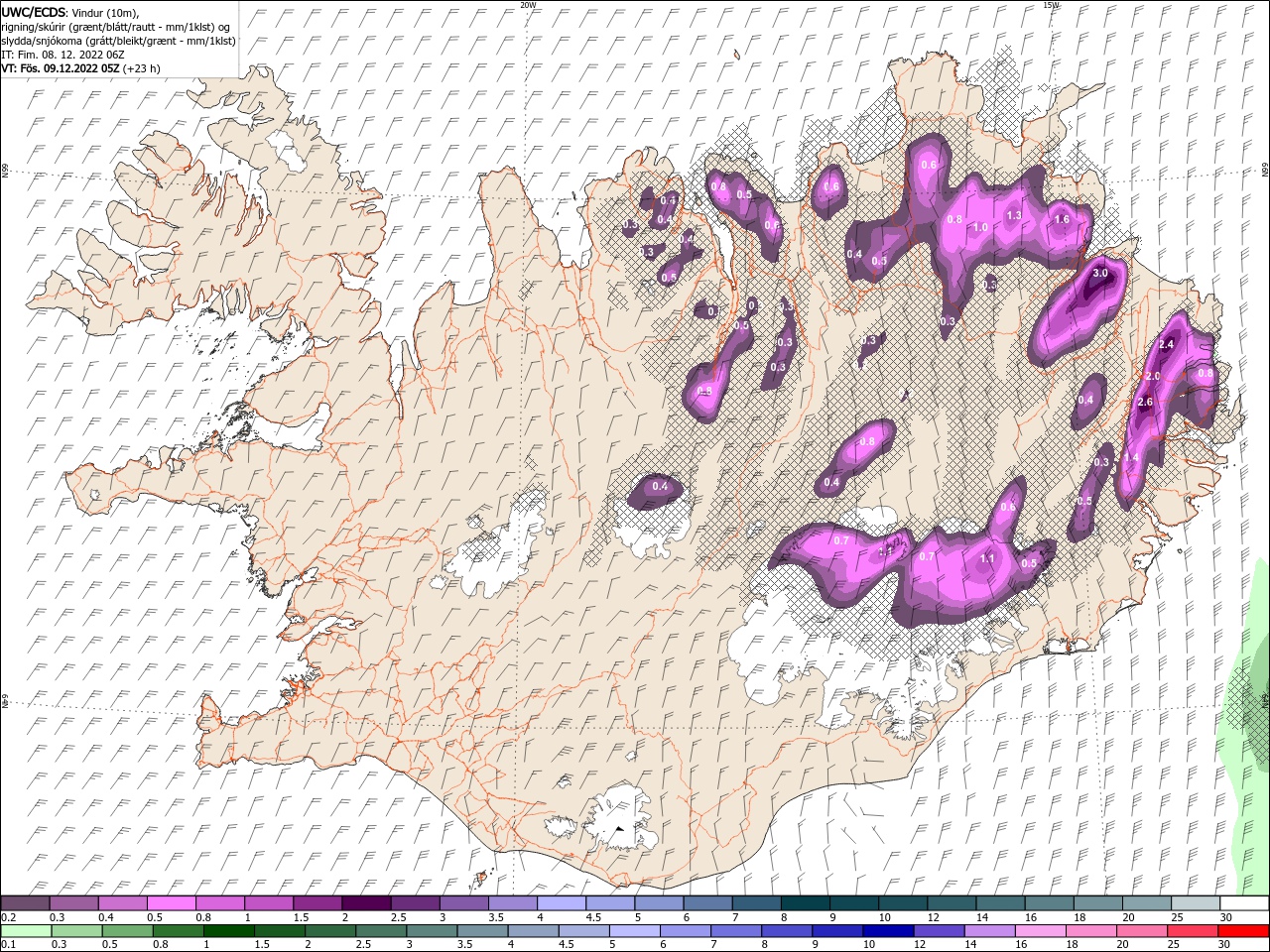The width and height of the screenshot is (1270, 952).
Task: Click the 2.0 snowfall value on the map
Action: pyautogui.click(x=1153, y=377)
